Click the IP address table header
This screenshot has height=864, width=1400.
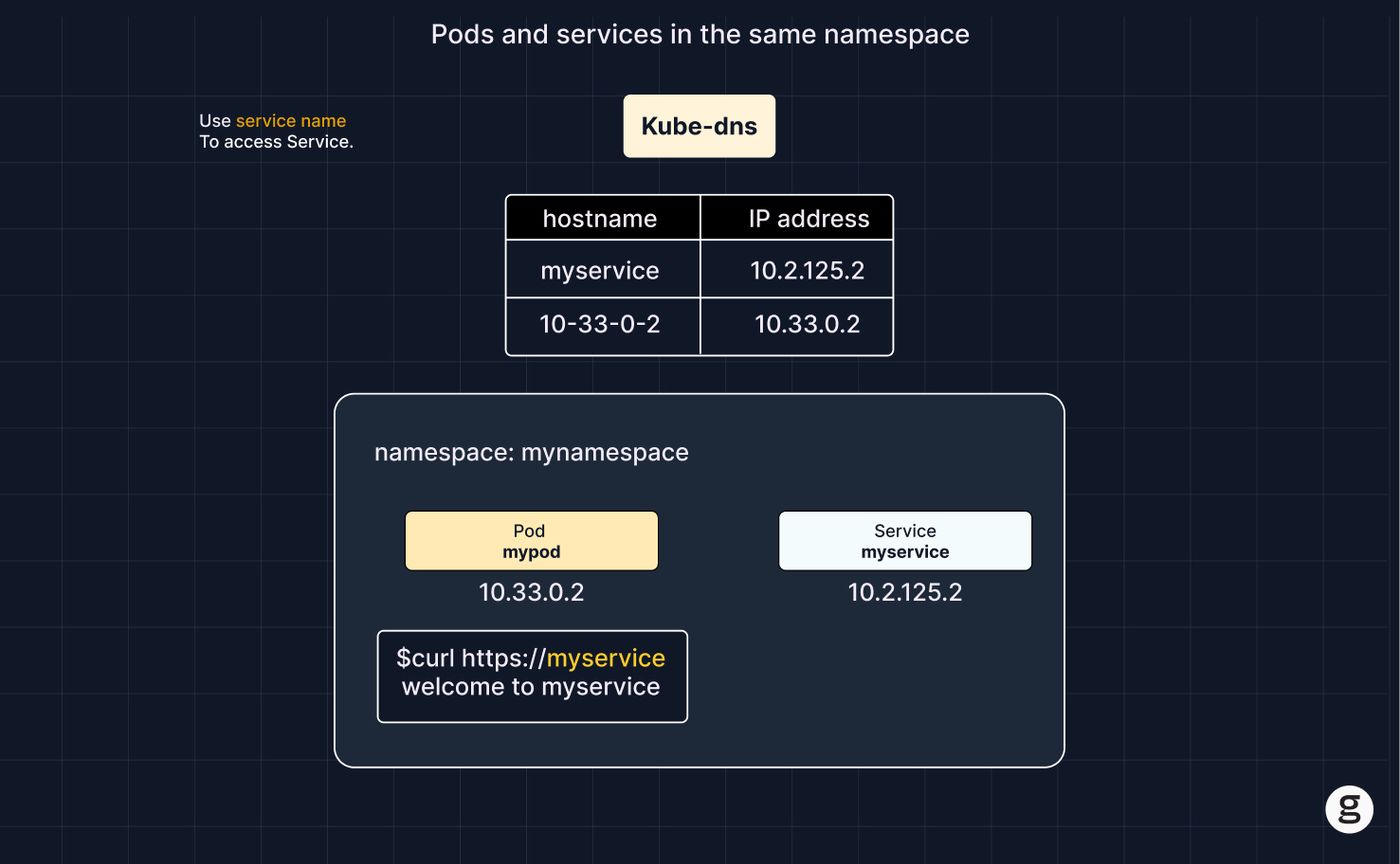[x=797, y=218]
